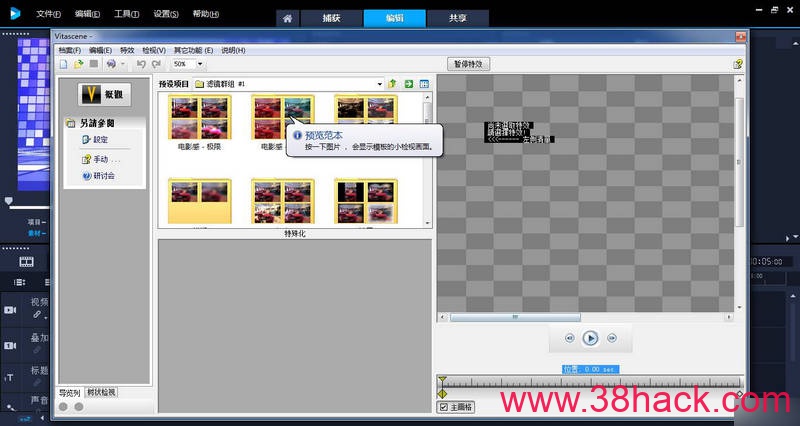Click the end keyframe diamond on timeline
Viewport: 800px width, 426px height.
(x=740, y=393)
